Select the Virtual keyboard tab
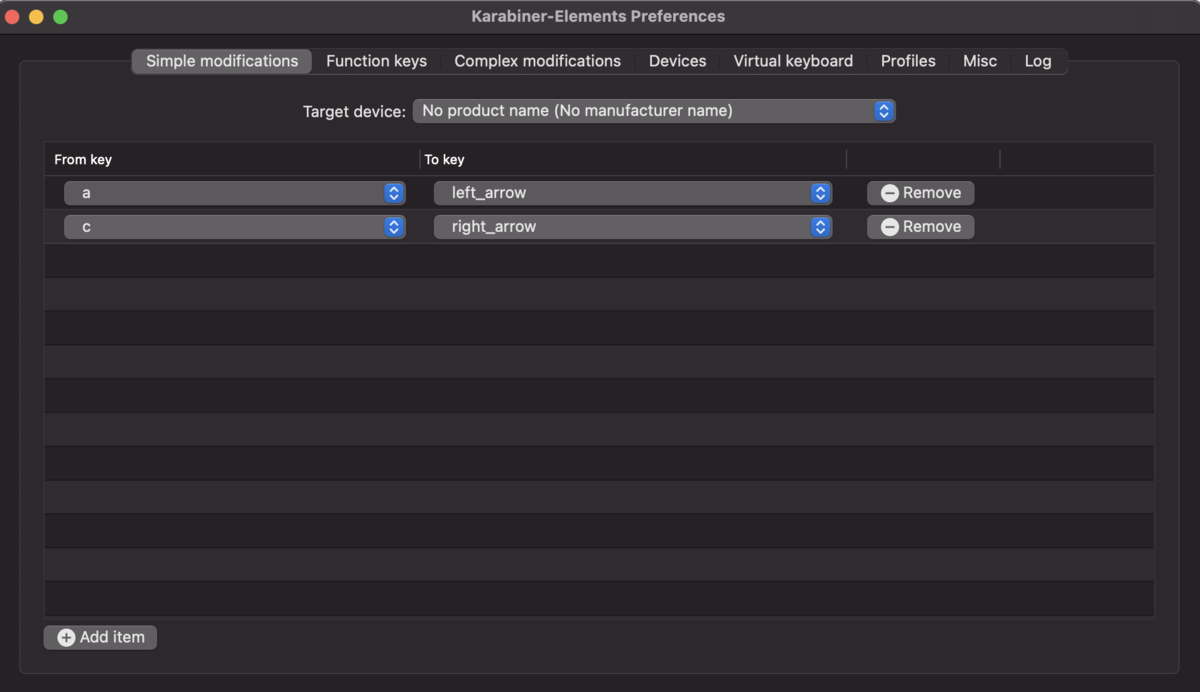 [793, 61]
